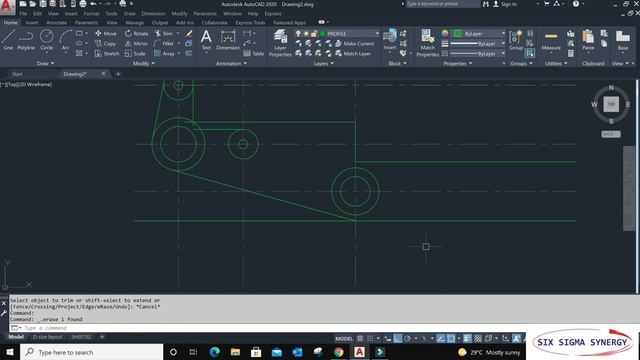Click the MODEL space button
Screen dimensions: 640x360
click(x=344, y=338)
